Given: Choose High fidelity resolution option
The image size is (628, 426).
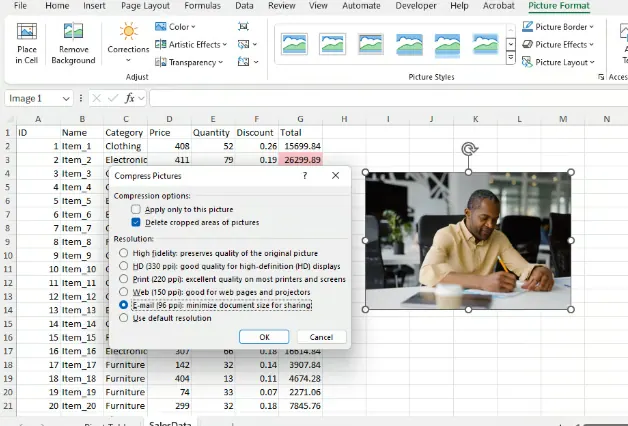Looking at the screenshot, I should click(124, 253).
